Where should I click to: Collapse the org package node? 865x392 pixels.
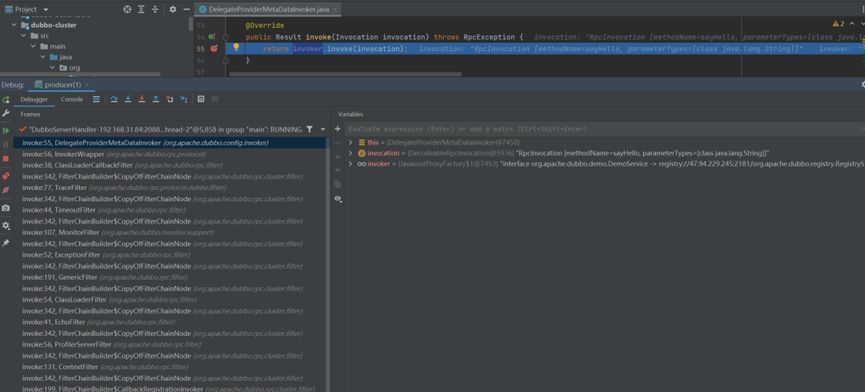tap(52, 67)
